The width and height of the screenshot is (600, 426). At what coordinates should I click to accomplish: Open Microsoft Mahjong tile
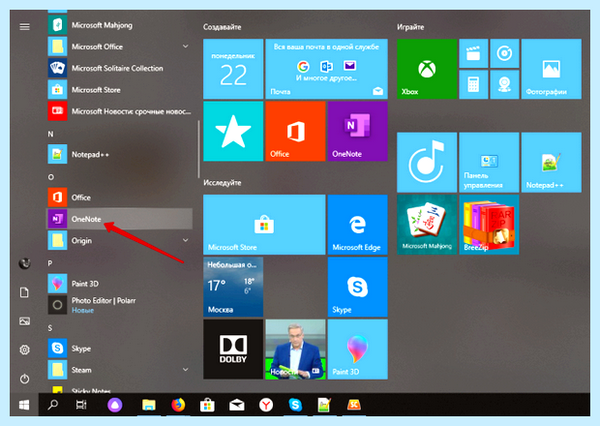click(427, 225)
